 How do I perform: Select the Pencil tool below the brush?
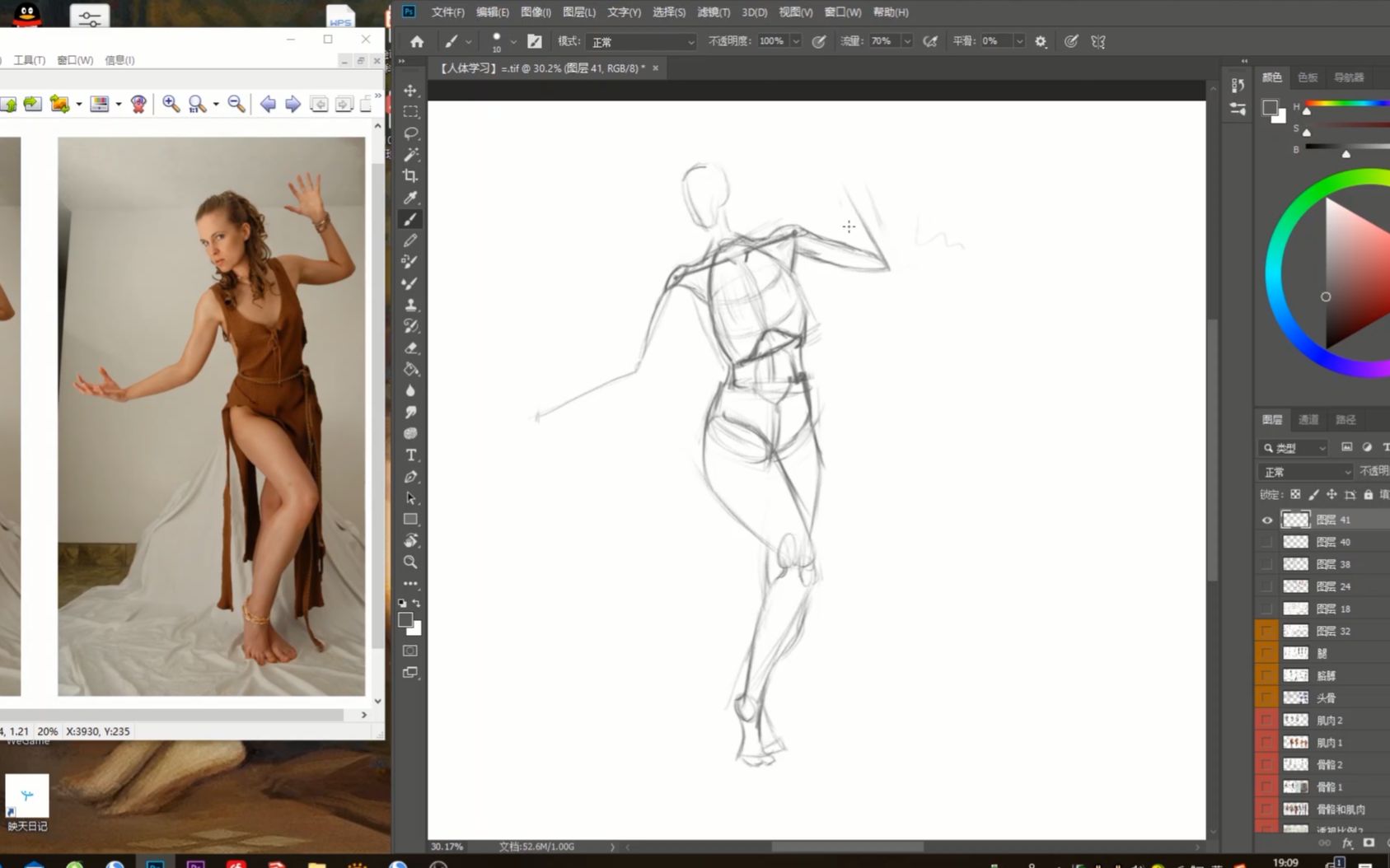[410, 240]
